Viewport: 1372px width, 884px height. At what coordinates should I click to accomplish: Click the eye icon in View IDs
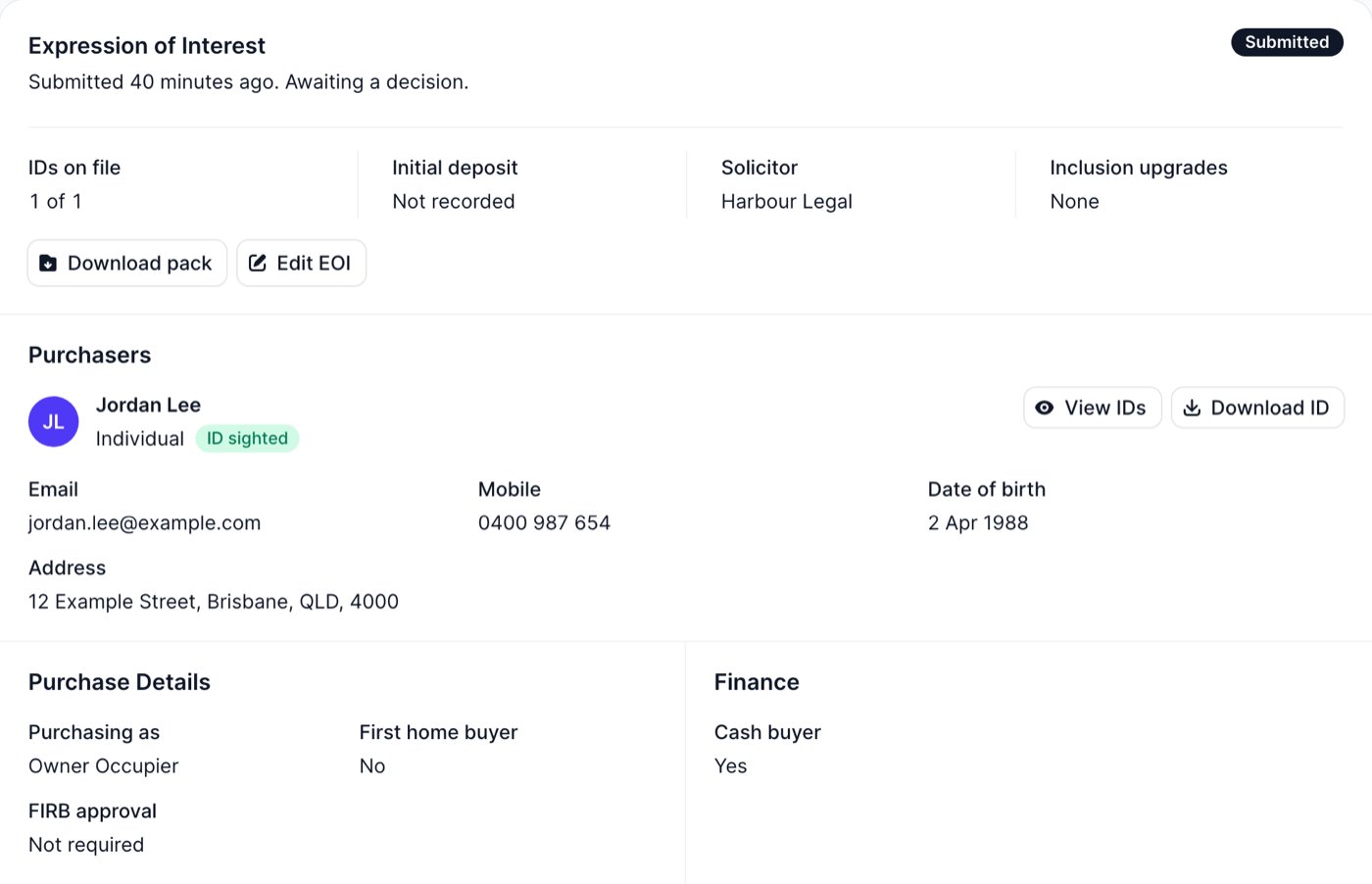pos(1045,408)
